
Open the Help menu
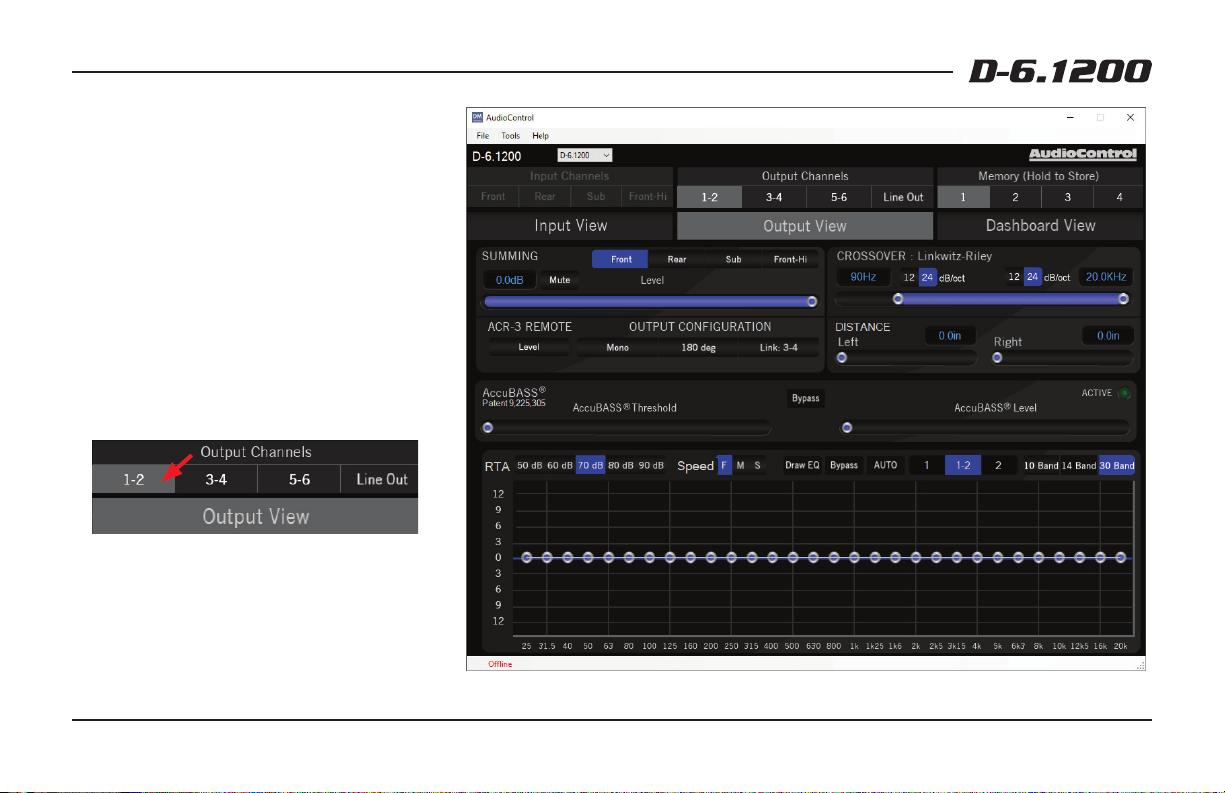540,135
